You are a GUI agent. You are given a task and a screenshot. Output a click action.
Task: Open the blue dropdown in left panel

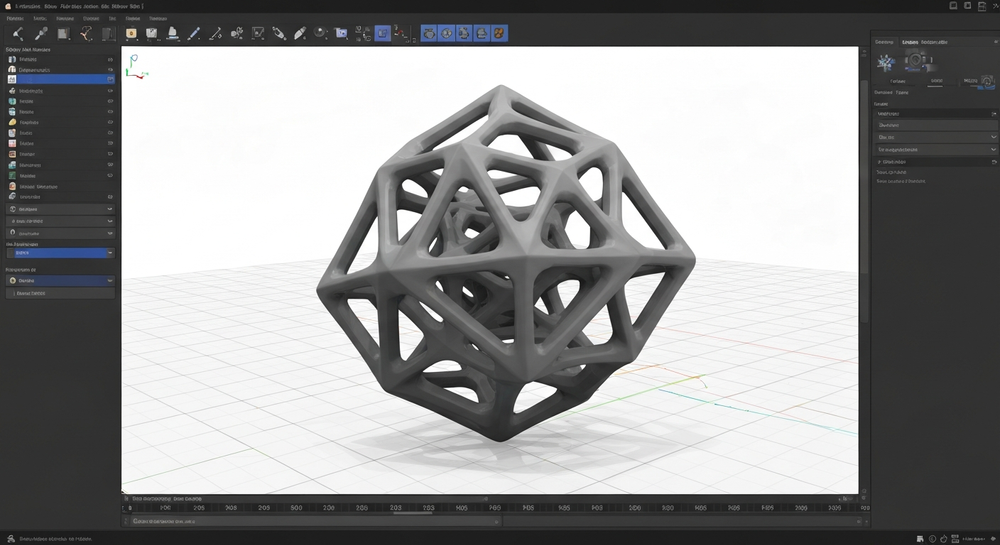[61, 253]
